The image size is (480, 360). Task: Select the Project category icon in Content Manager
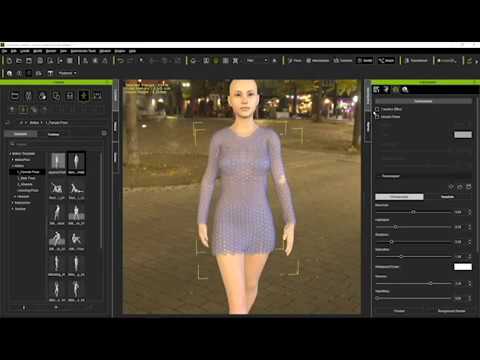(15, 96)
